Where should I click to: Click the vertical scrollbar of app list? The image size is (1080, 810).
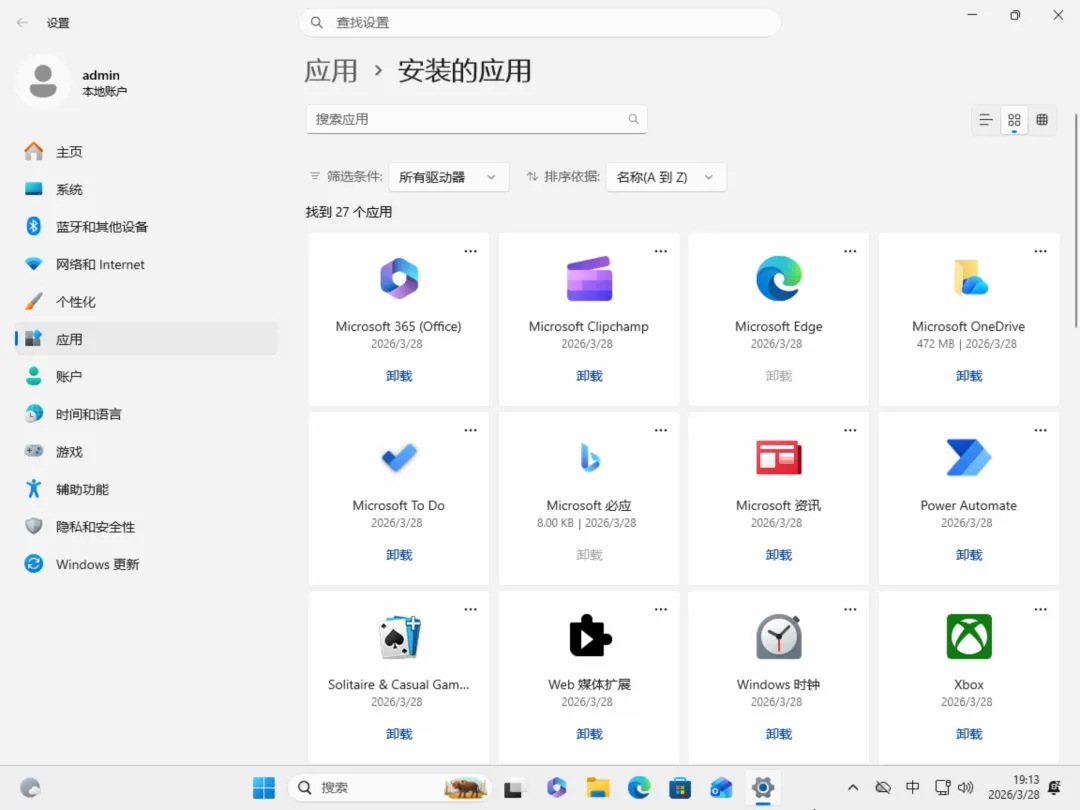tap(1076, 220)
